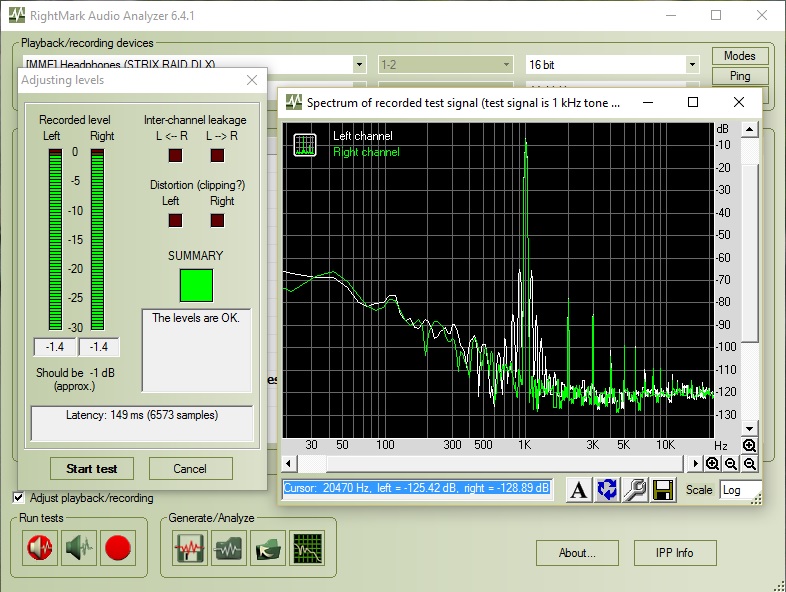Click the horizontal scrollbar right arrow under graph
786x592 pixels.
694,464
